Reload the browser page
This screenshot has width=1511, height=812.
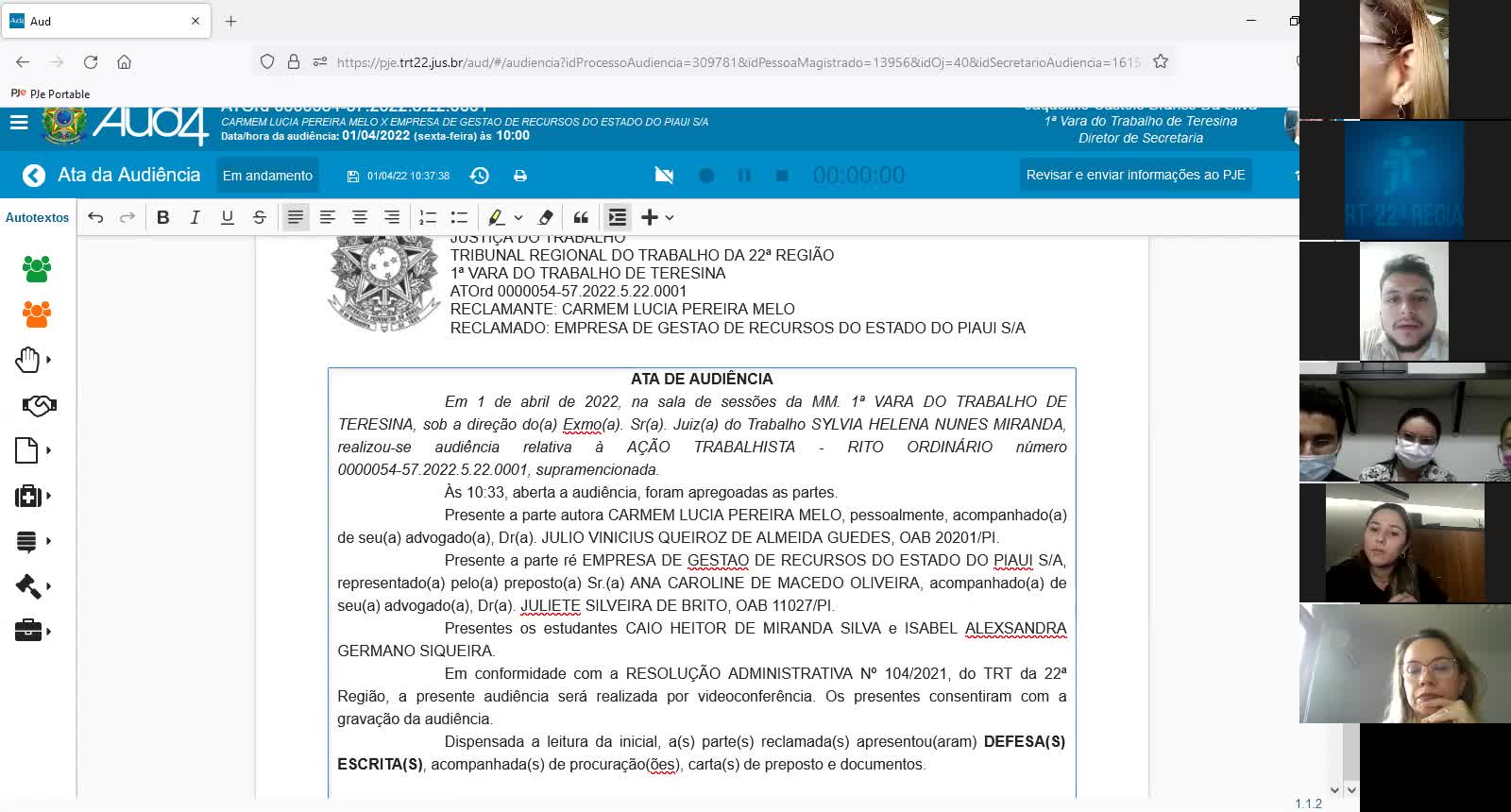point(91,62)
